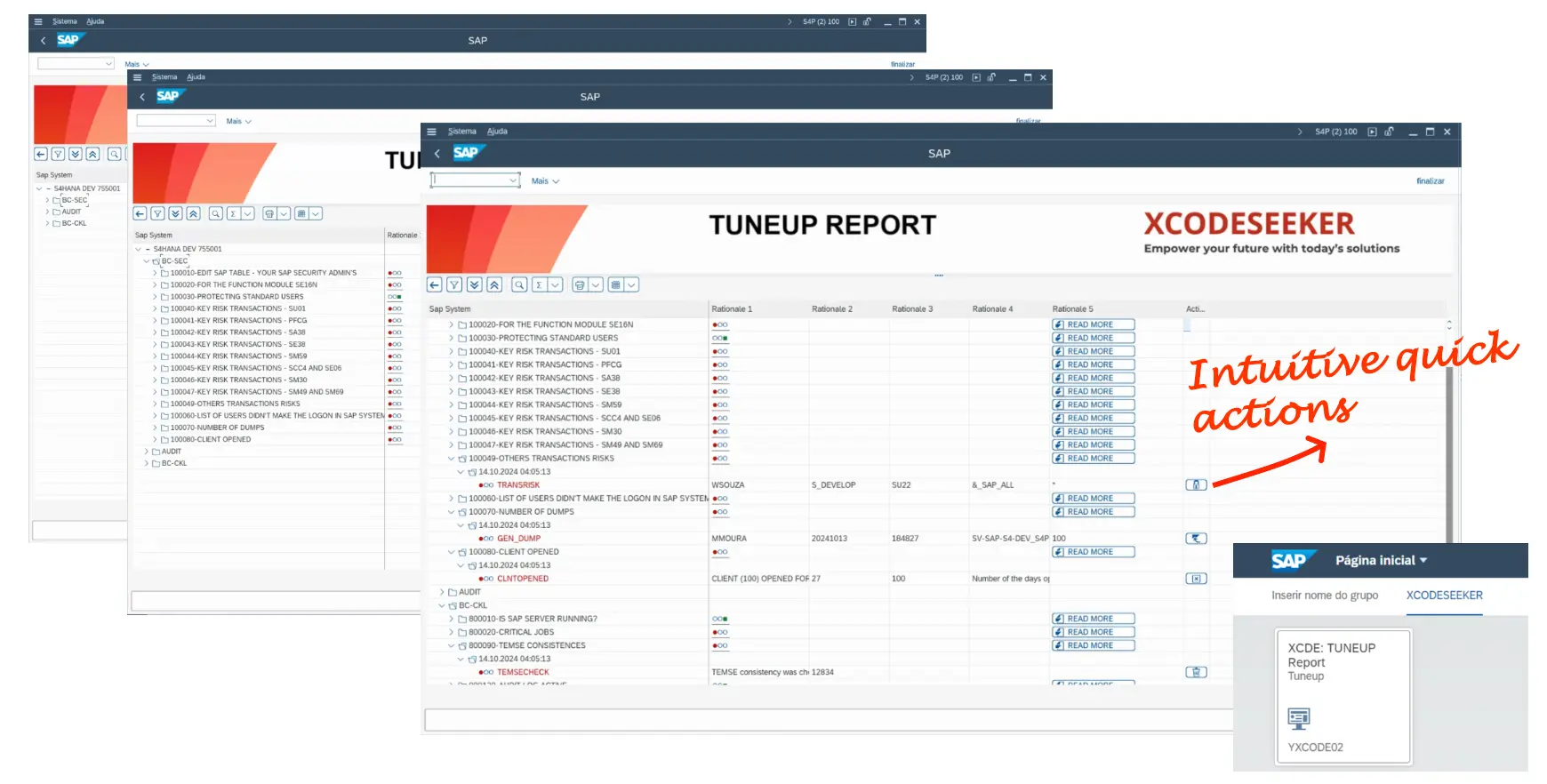Image resolution: width=1547 pixels, height=784 pixels.
Task: Click the Sap System column header in front window
Action: (x=450, y=309)
